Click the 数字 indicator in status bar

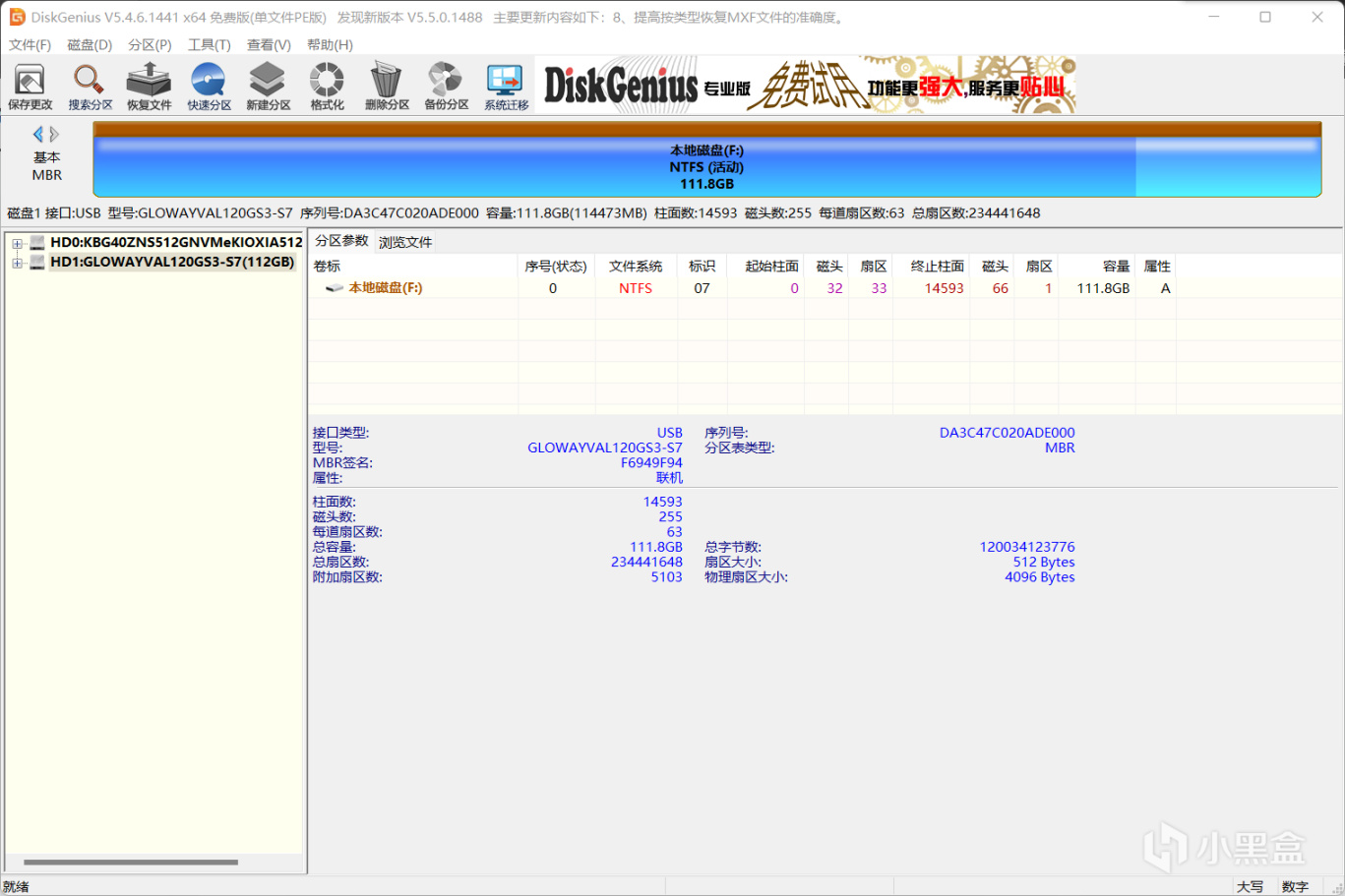click(1296, 886)
